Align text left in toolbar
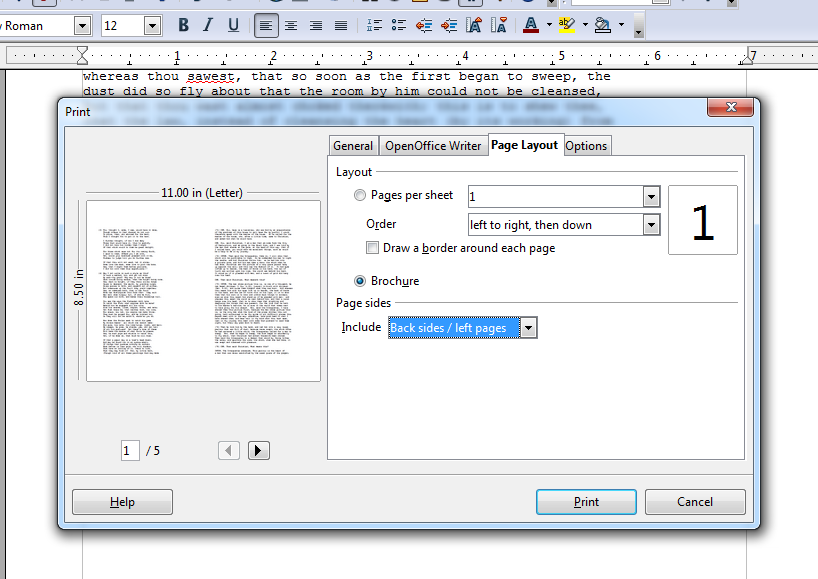The image size is (818, 579). (266, 25)
